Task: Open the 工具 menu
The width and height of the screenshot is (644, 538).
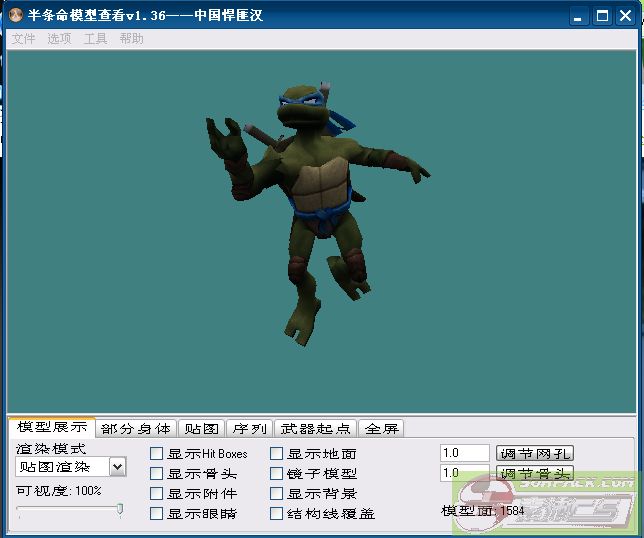Action: (95, 39)
